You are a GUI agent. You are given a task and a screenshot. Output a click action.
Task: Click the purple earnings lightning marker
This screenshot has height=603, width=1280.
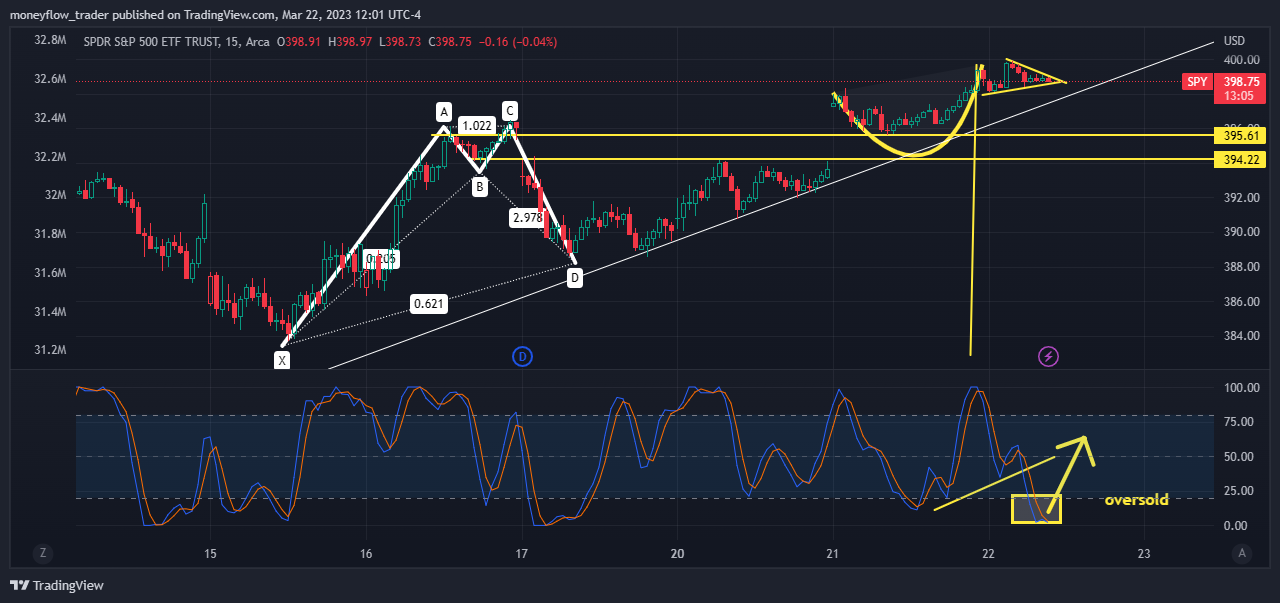point(1048,356)
